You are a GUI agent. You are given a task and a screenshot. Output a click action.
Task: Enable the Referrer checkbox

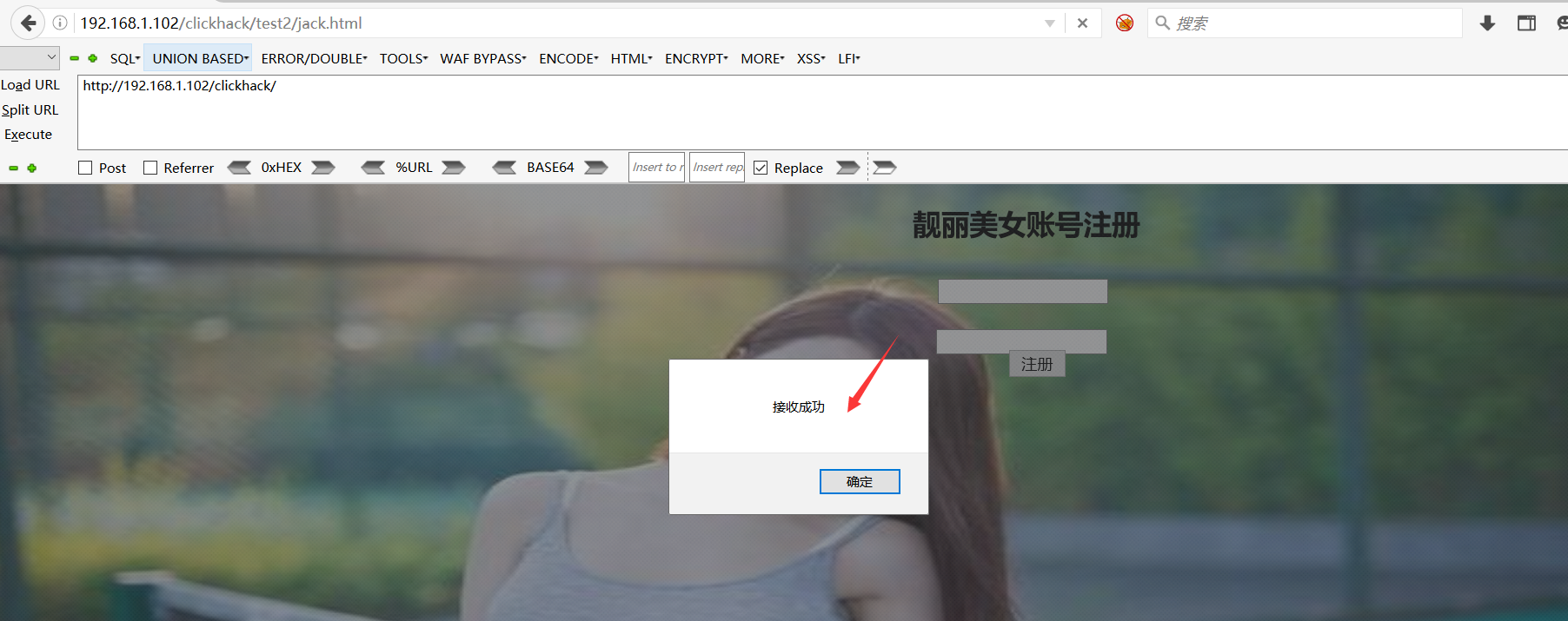tap(150, 168)
